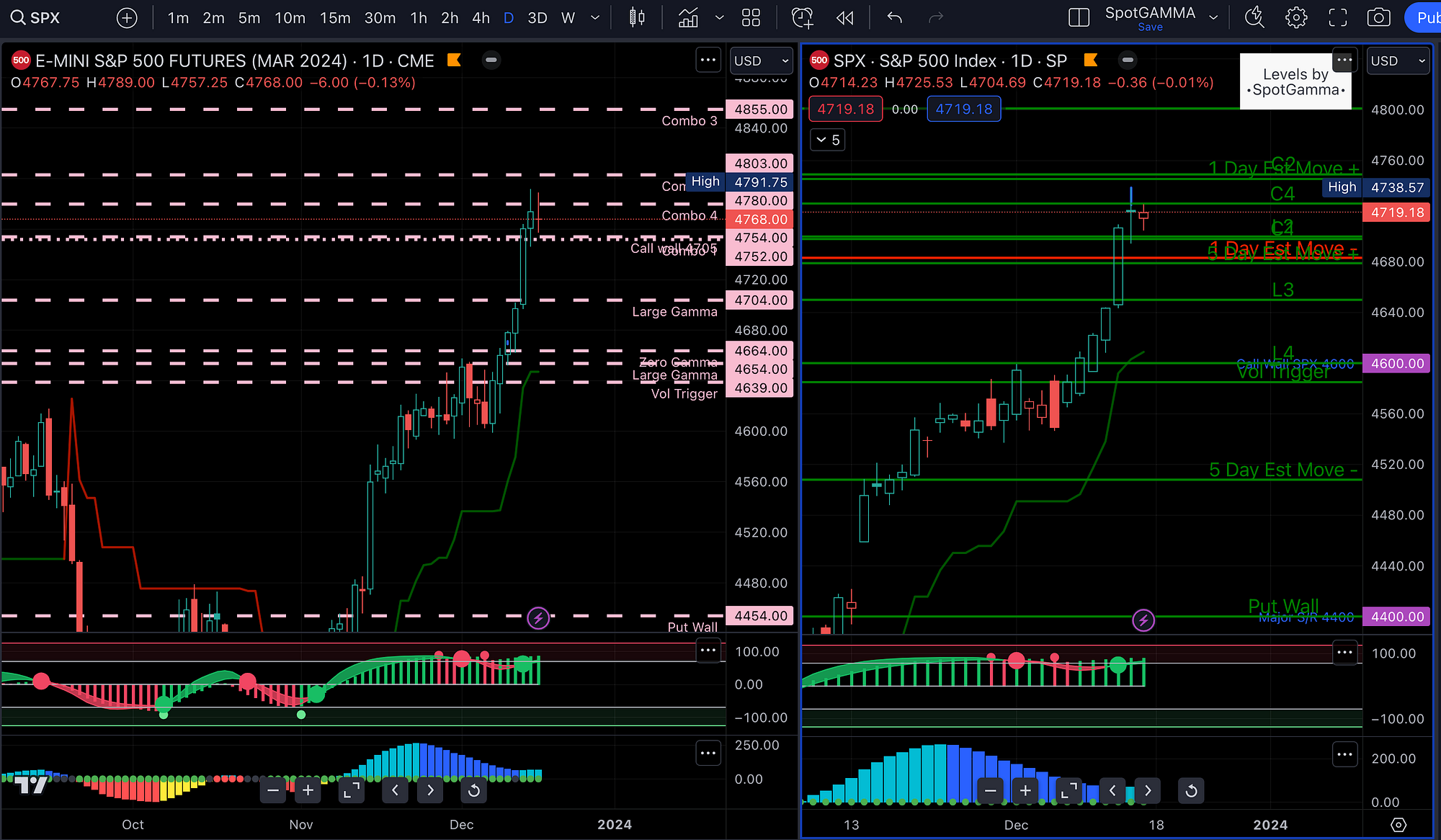
Task: Zoom in on the E-MINI chart
Action: pyautogui.click(x=308, y=790)
